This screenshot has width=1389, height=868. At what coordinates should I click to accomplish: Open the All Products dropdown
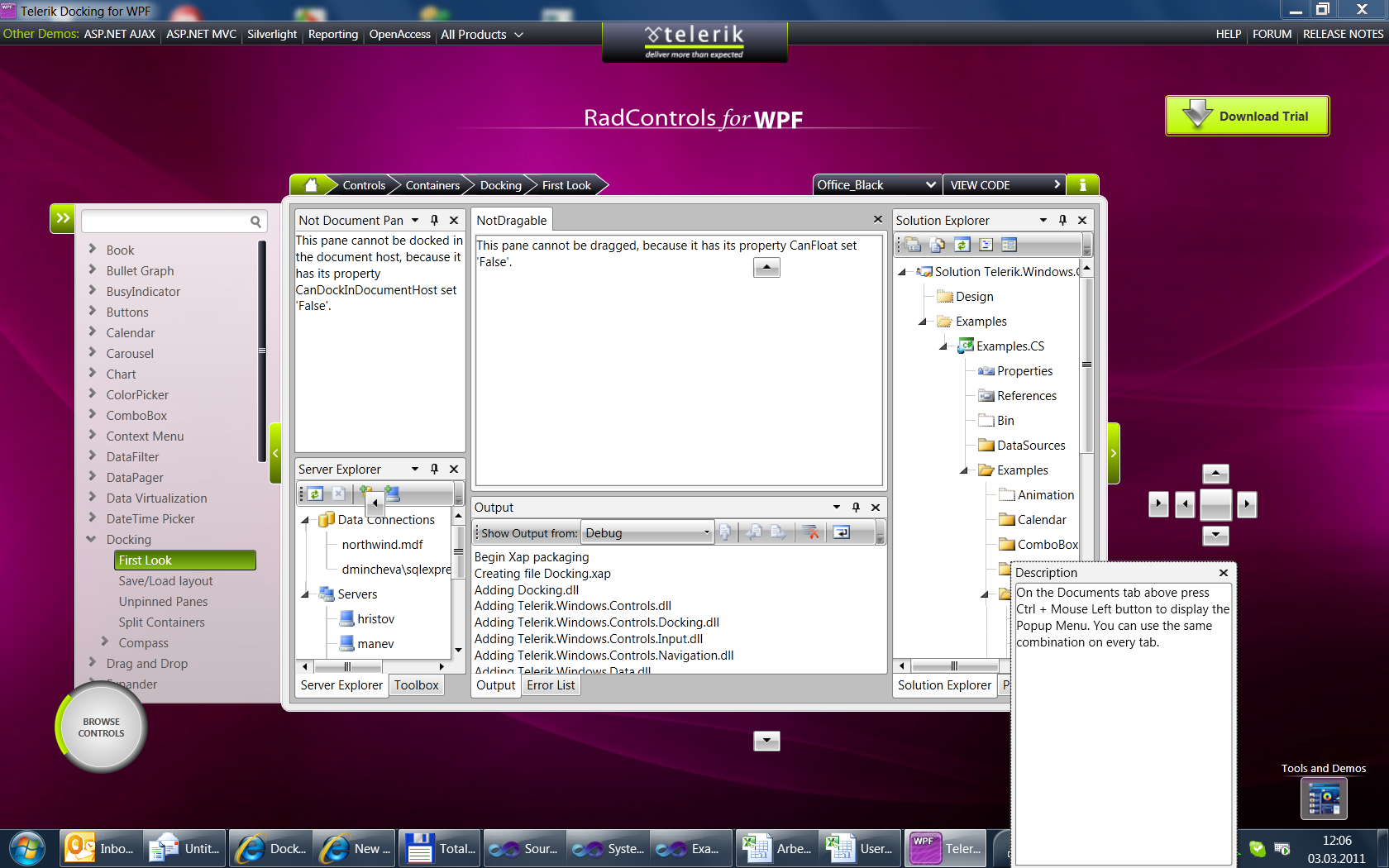pos(482,35)
